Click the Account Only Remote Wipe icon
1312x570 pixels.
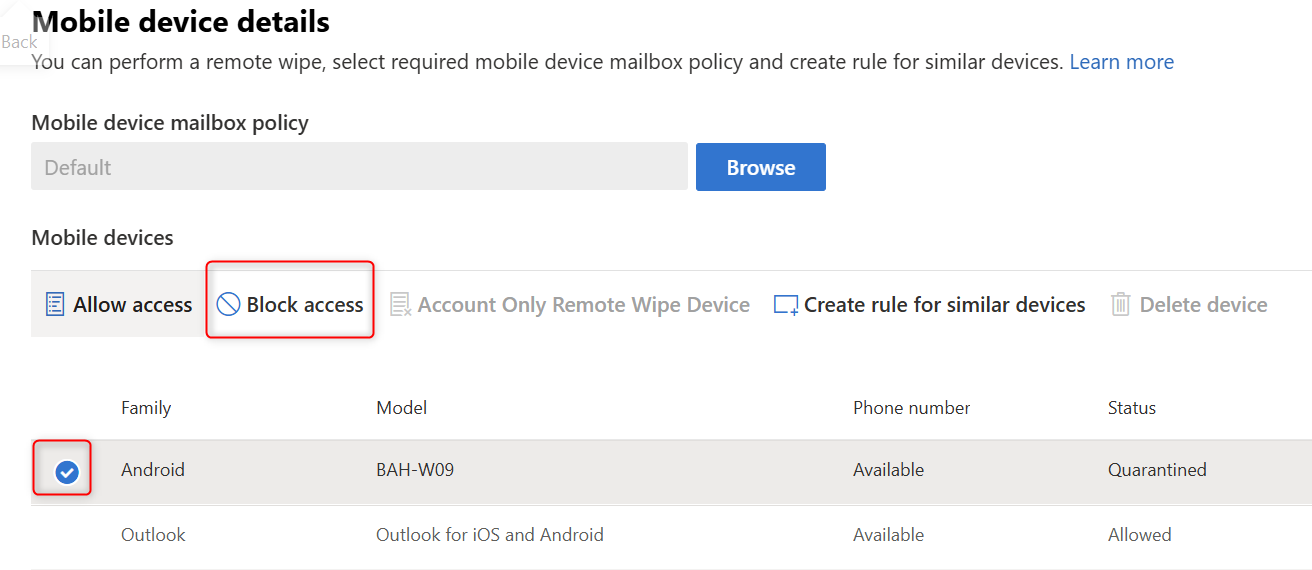click(400, 305)
